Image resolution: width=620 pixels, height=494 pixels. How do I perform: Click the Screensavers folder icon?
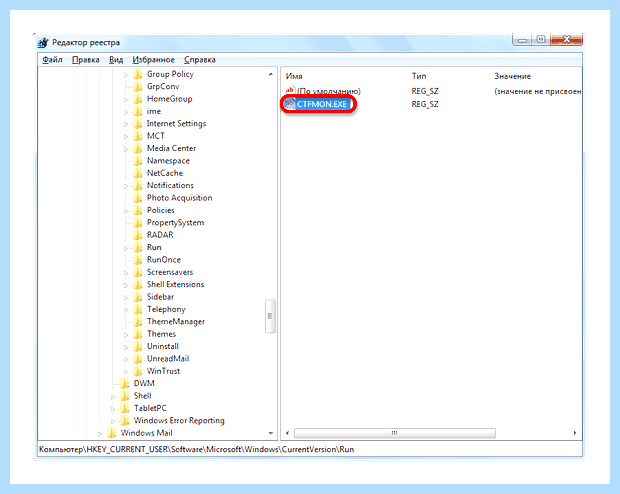[x=138, y=272]
